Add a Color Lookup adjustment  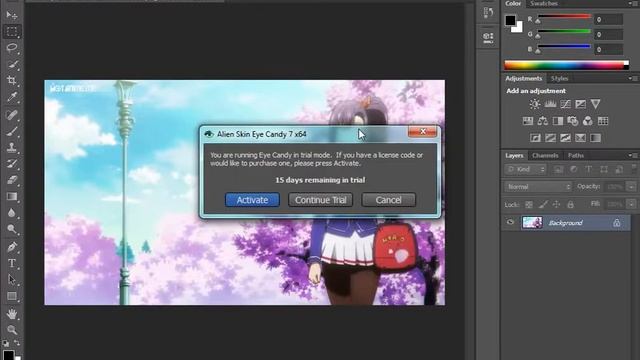603,121
